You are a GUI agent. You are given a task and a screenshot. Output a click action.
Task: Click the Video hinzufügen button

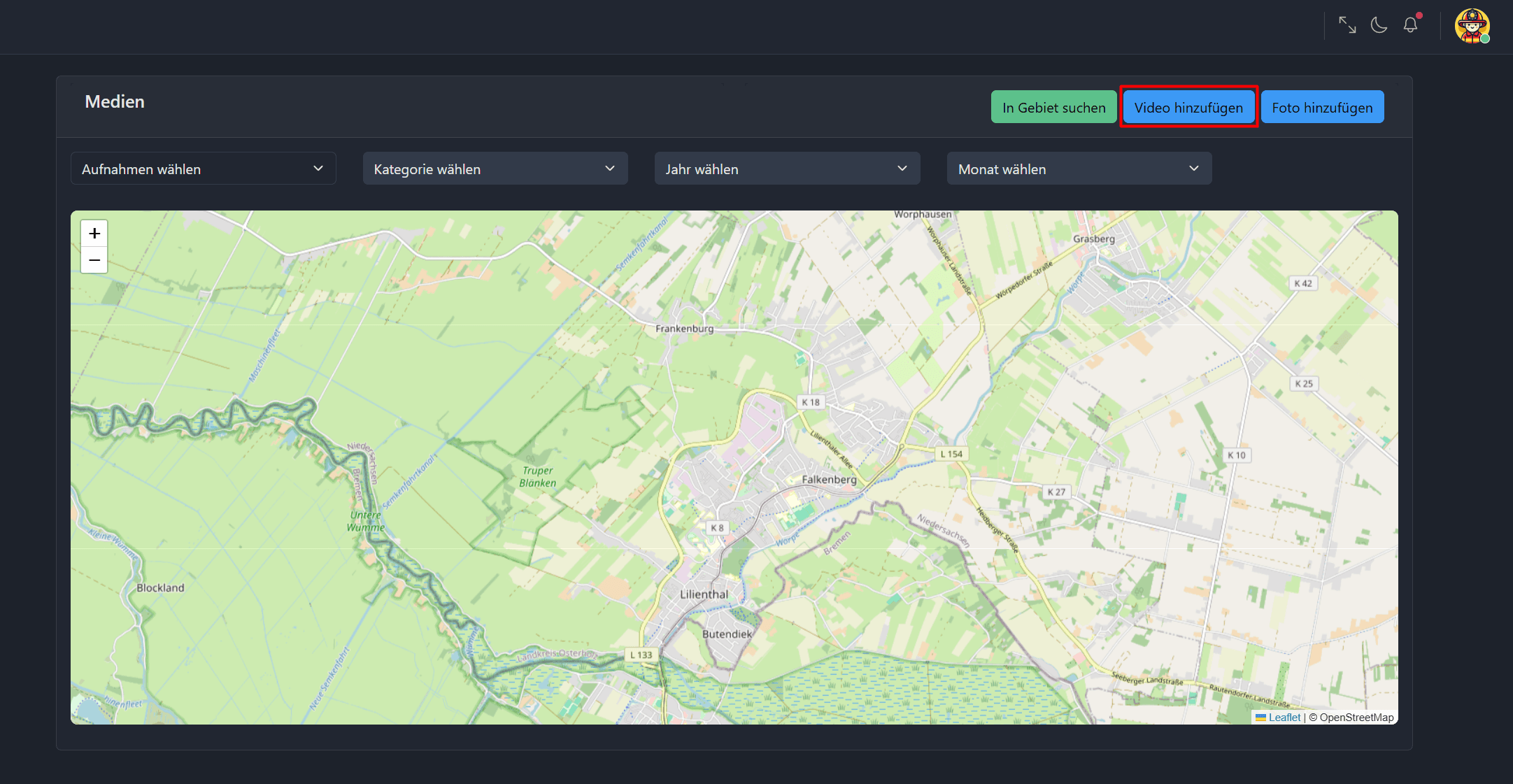click(x=1188, y=107)
